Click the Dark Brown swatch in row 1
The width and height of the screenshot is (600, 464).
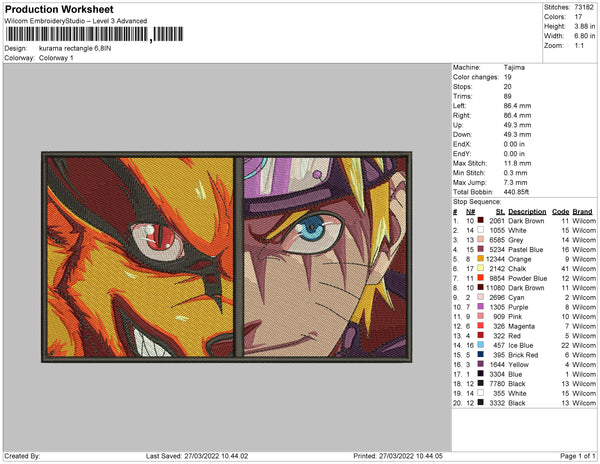480,220
